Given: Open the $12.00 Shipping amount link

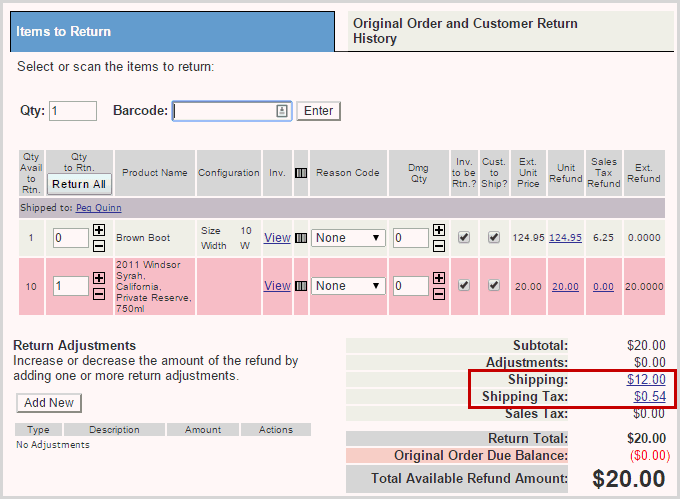Looking at the screenshot, I should (x=646, y=379).
